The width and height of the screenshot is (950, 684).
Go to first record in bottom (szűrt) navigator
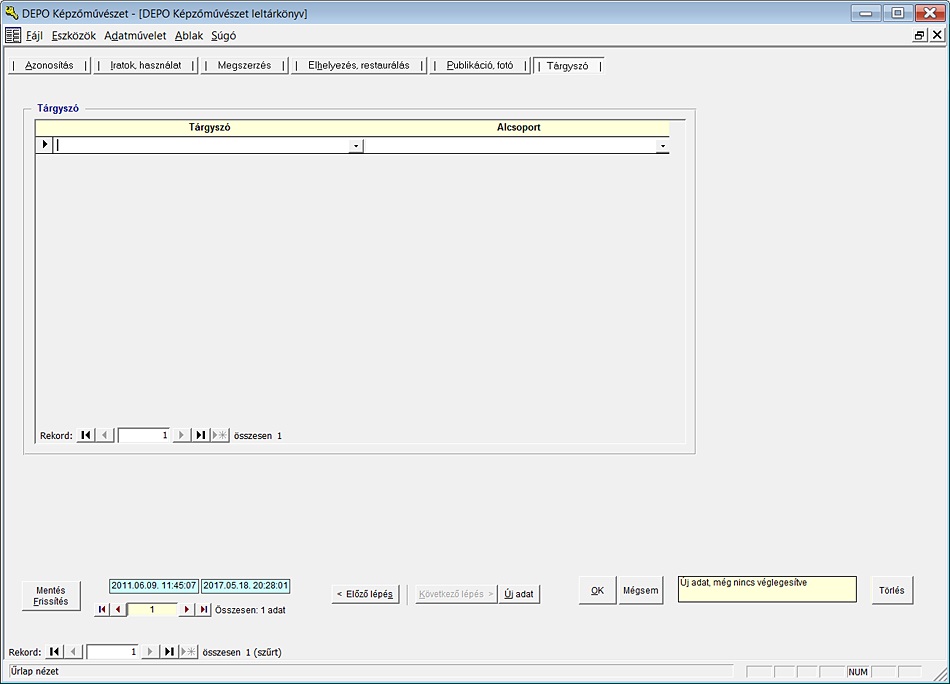coord(55,652)
